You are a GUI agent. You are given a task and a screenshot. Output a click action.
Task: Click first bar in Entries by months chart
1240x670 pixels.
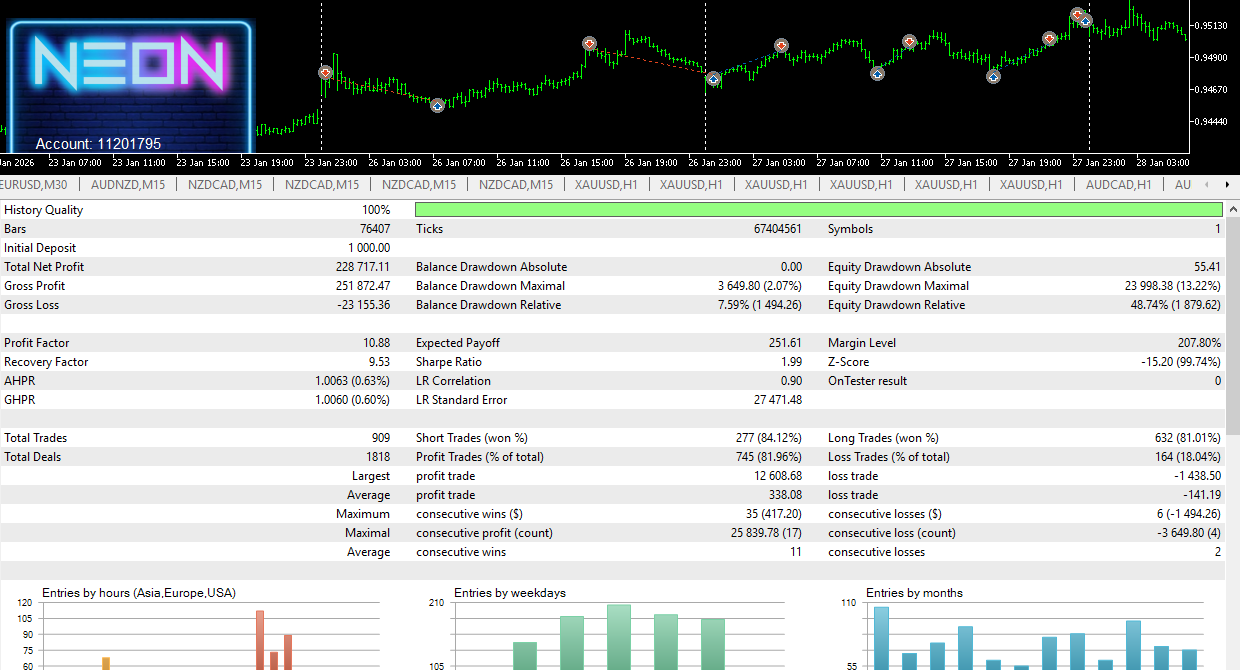[x=881, y=637]
